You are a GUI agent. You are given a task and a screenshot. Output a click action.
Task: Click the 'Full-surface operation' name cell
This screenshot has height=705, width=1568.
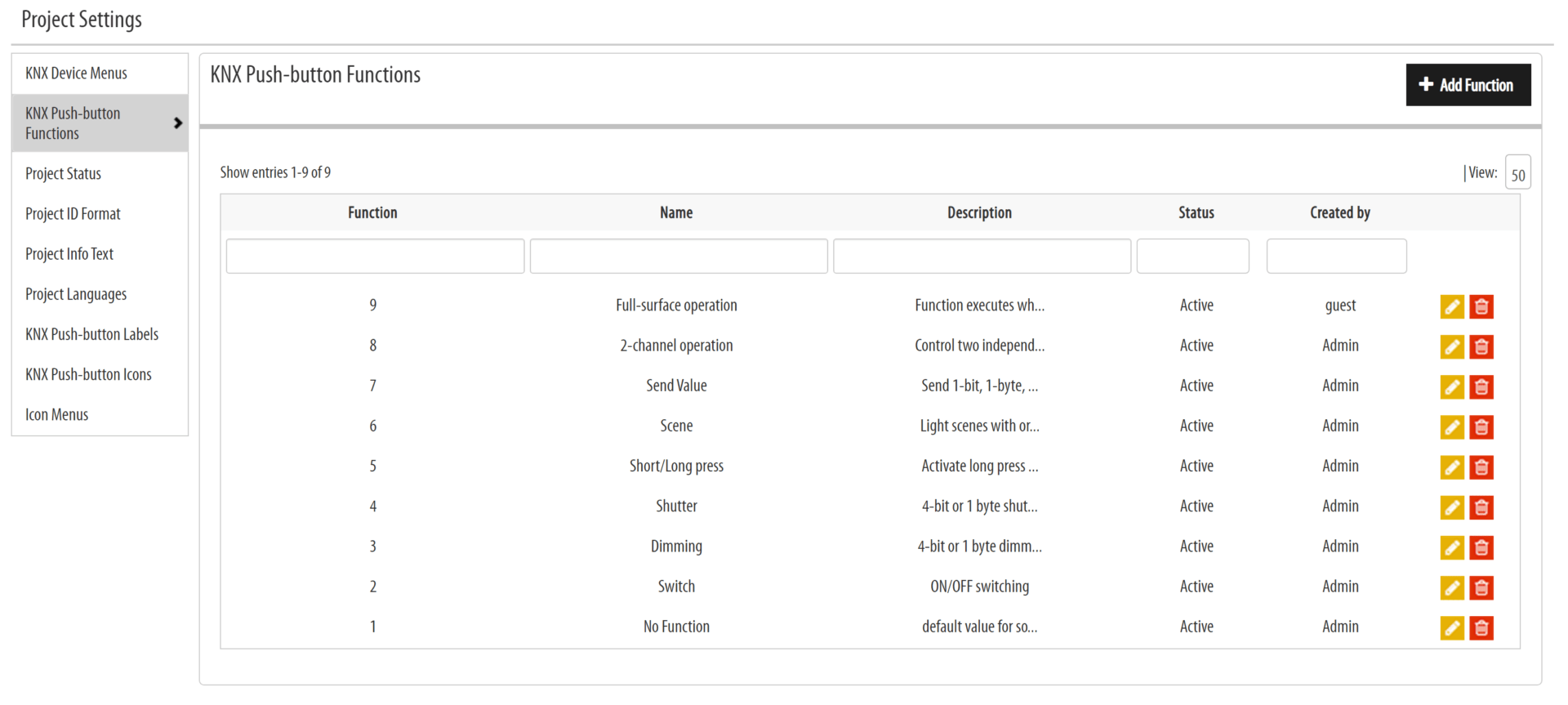pyautogui.click(x=676, y=306)
